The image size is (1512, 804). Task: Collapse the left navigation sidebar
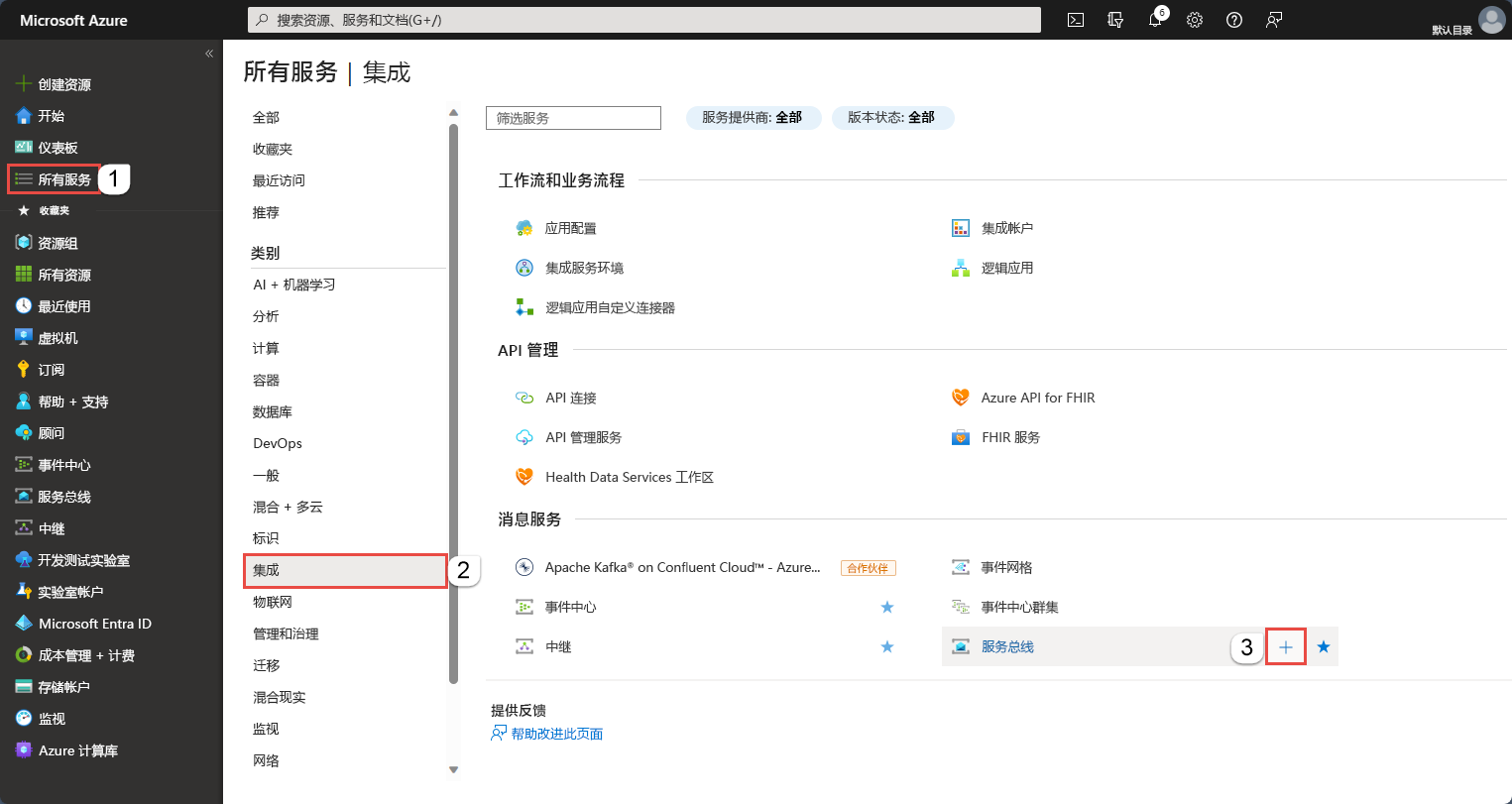[x=209, y=54]
